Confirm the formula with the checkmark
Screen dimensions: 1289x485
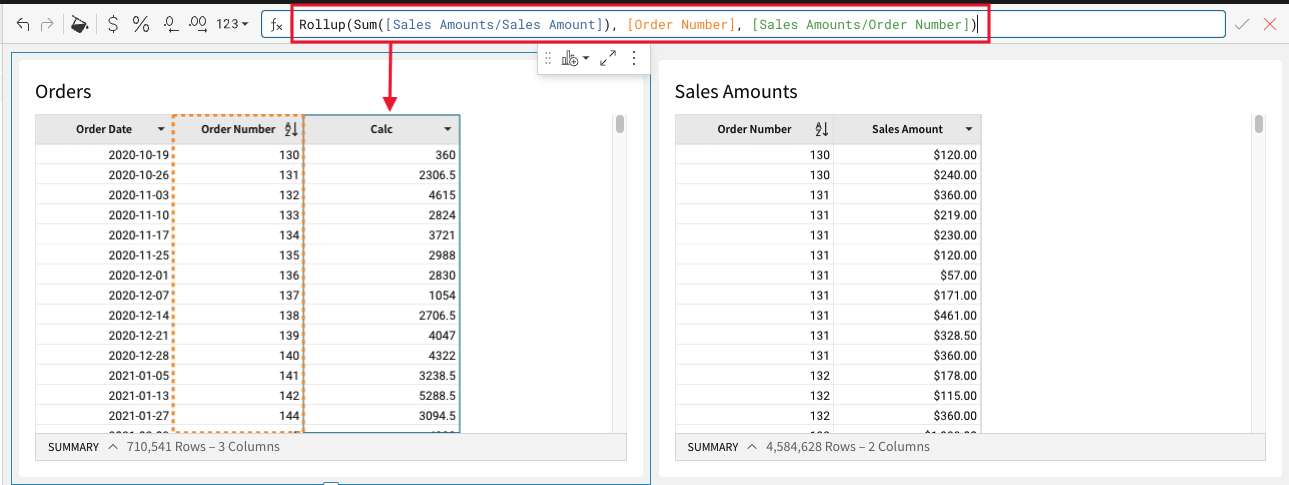[x=1242, y=24]
